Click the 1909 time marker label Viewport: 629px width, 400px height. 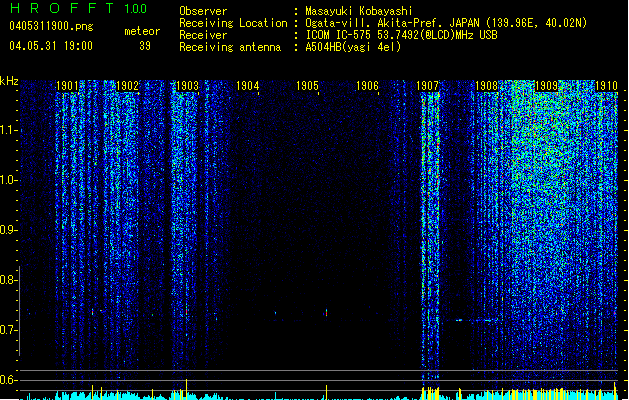[x=547, y=86]
